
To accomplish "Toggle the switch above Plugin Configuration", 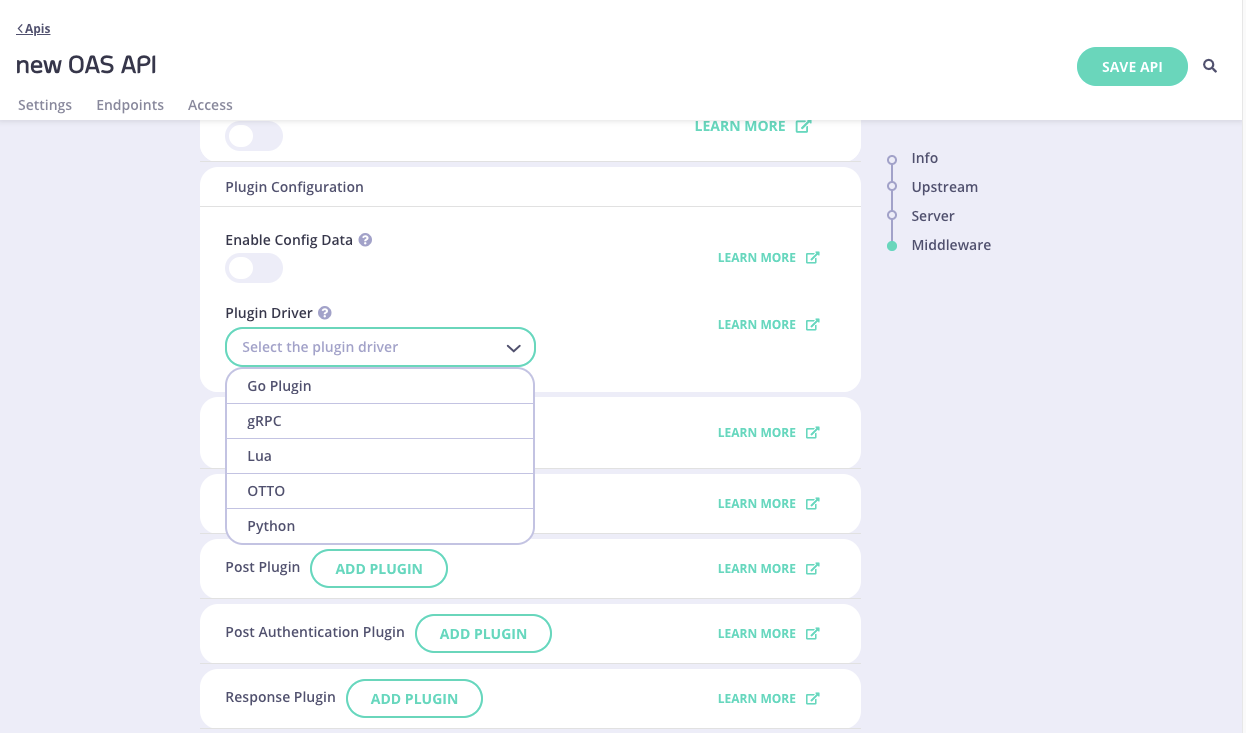I will [253, 136].
